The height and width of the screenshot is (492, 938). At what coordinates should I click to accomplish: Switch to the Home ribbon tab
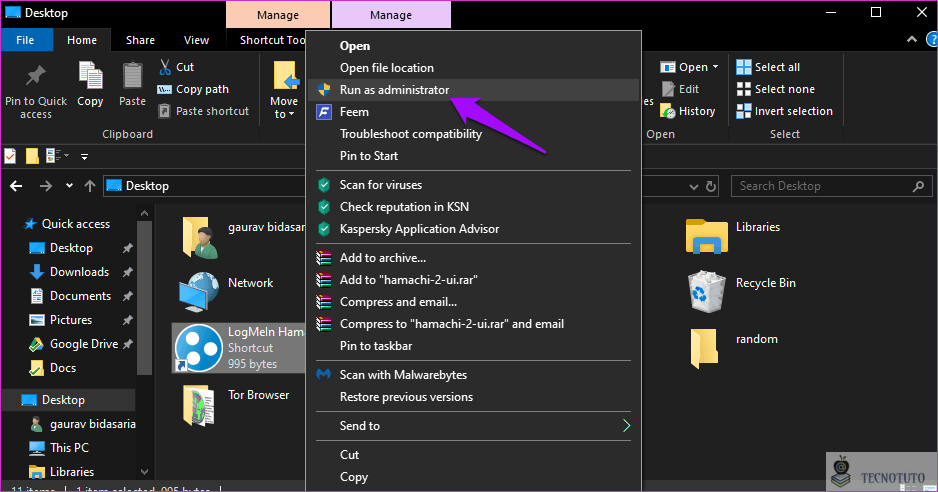coord(82,40)
